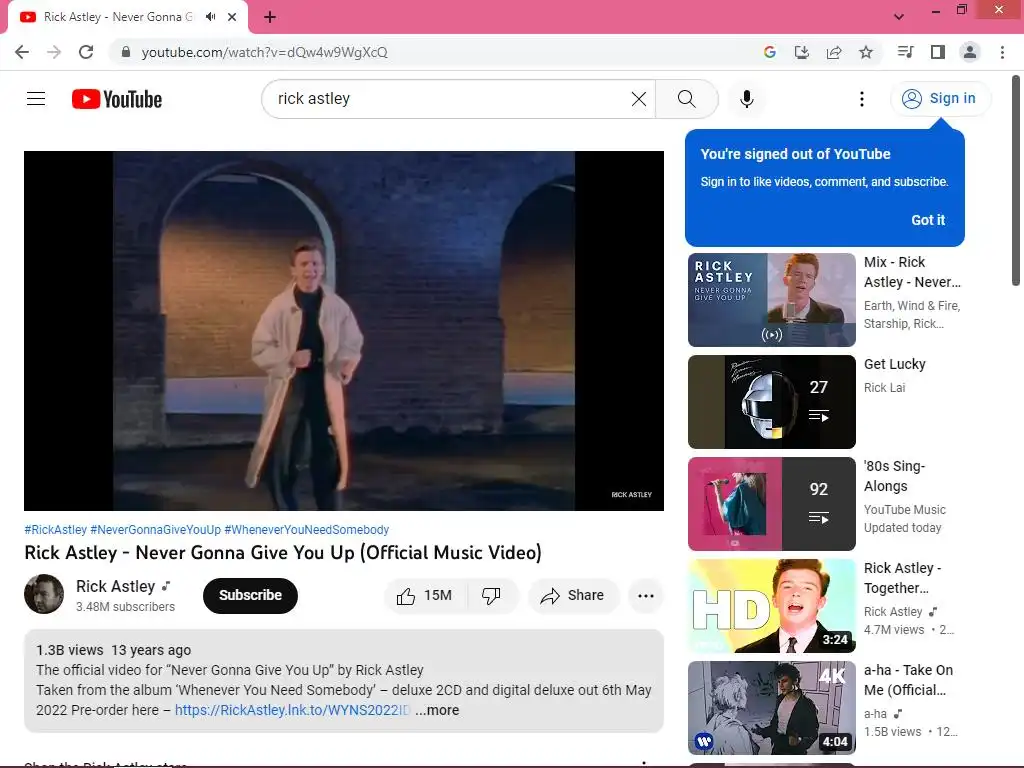Mute tab via speaker icon

point(210,17)
